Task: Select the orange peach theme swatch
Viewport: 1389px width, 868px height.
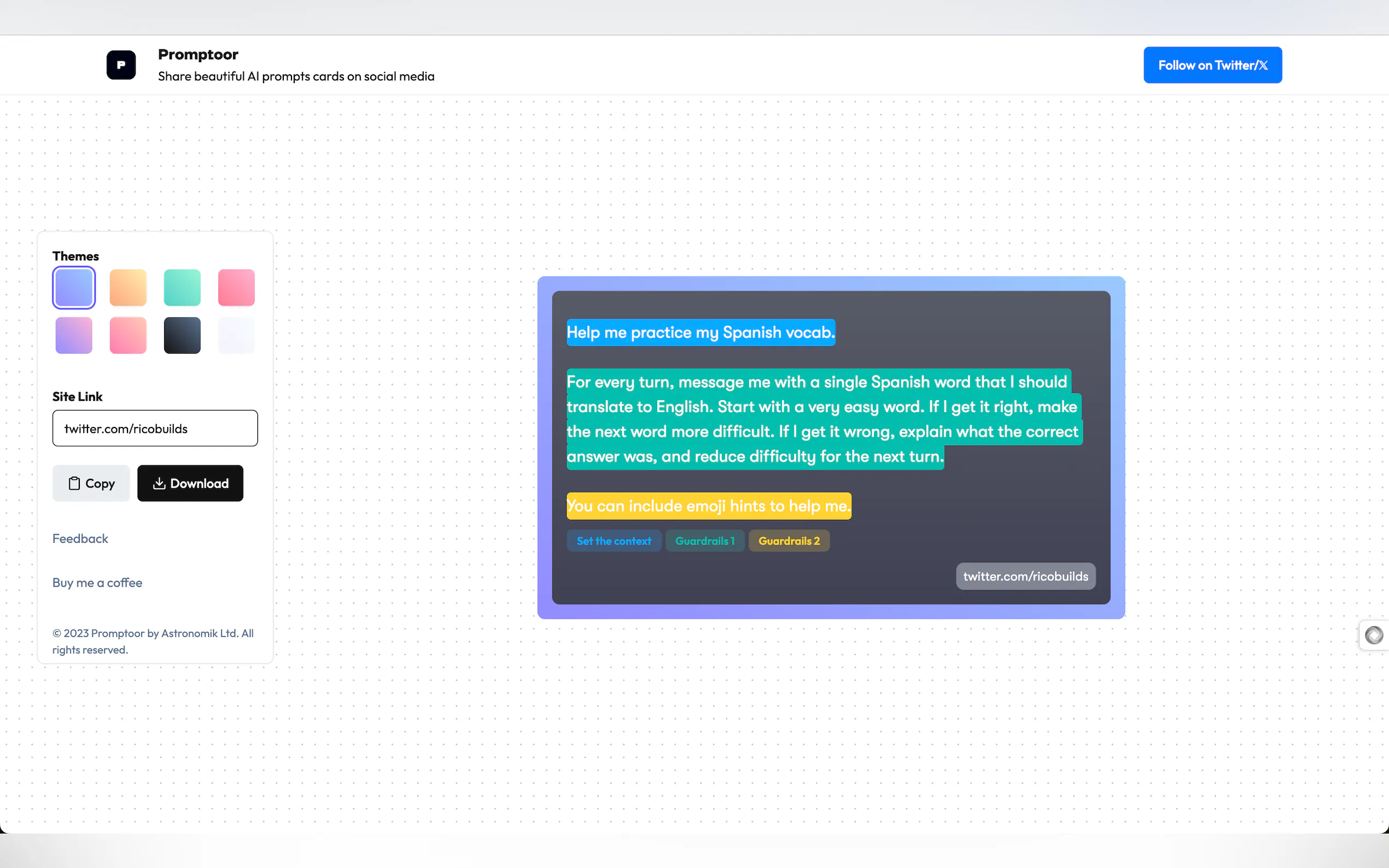Action: [x=128, y=288]
